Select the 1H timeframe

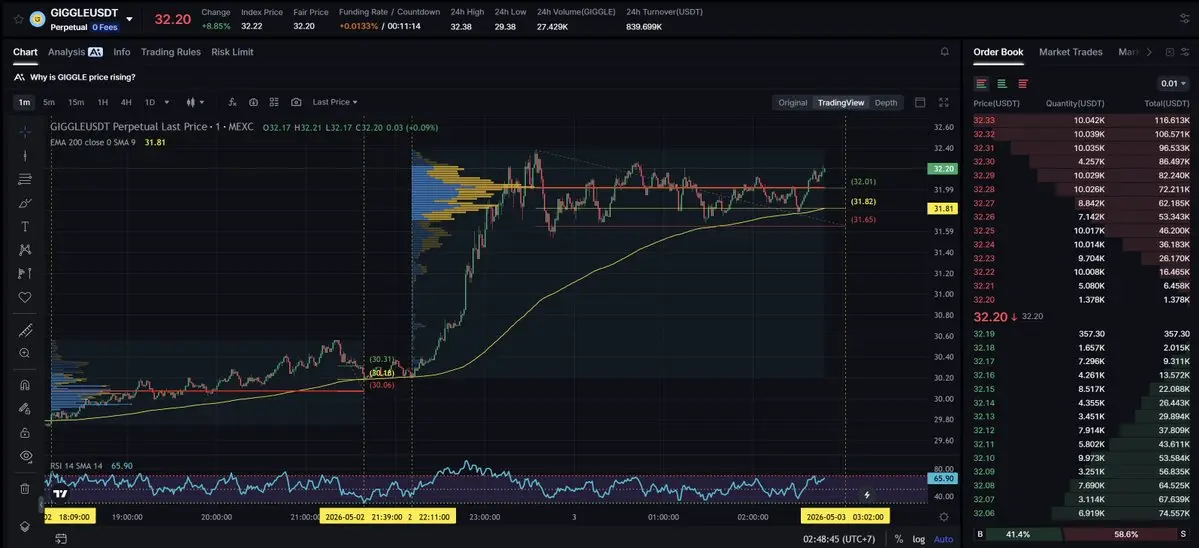102,102
